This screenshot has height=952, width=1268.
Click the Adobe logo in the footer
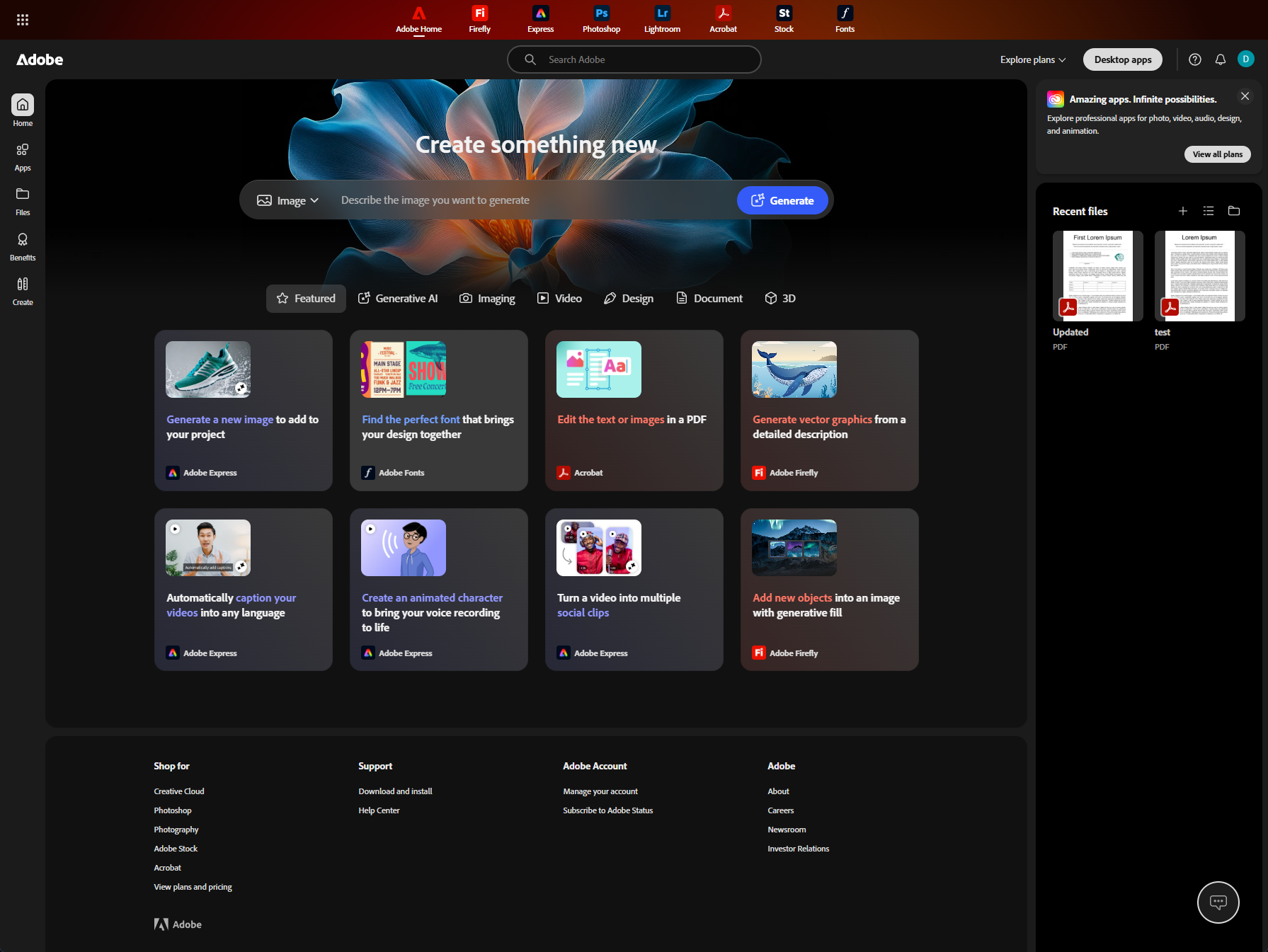(x=178, y=924)
